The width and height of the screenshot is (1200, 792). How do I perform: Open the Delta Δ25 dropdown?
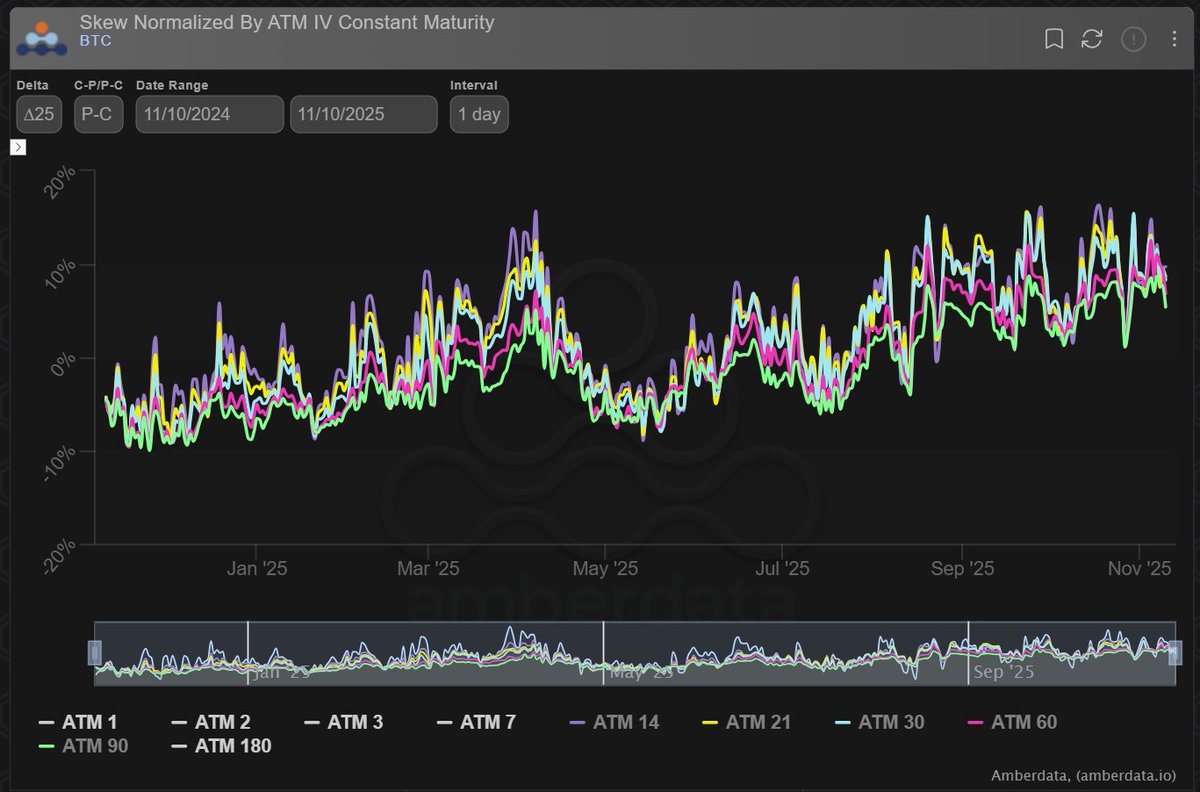click(x=40, y=114)
